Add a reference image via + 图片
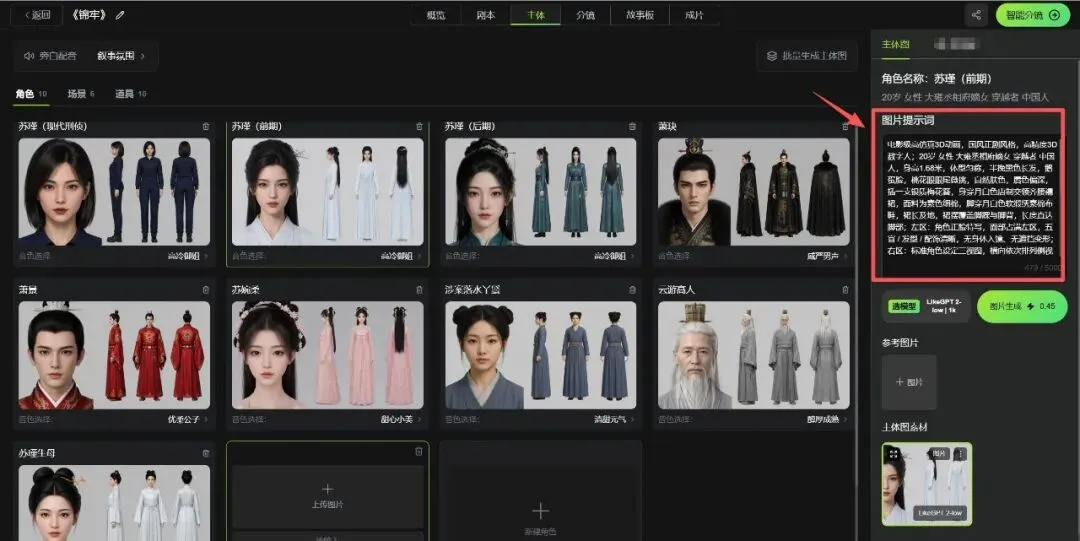This screenshot has height=541, width=1080. pyautogui.click(x=909, y=382)
